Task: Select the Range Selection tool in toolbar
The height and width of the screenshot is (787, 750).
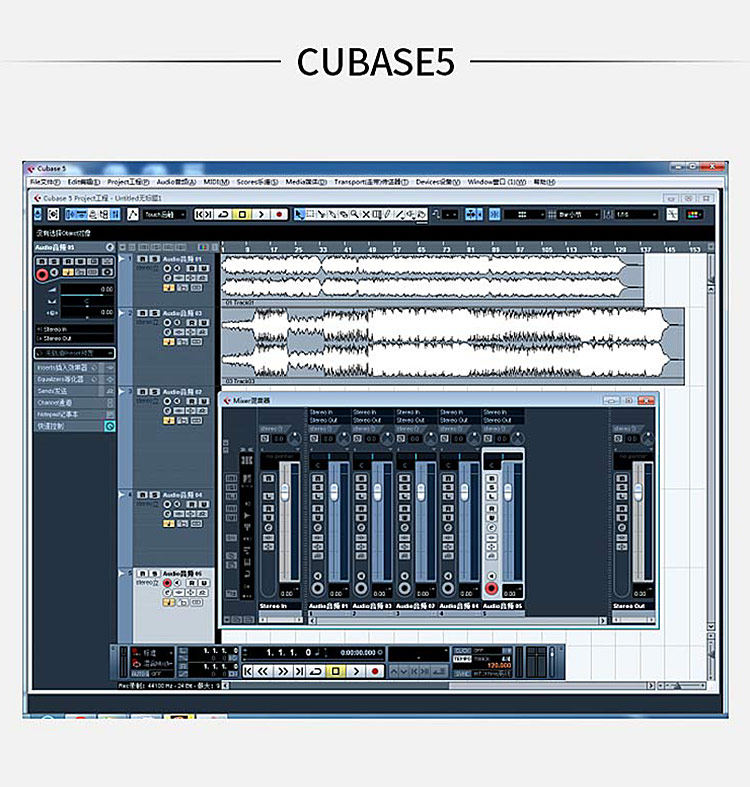Action: click(x=310, y=214)
